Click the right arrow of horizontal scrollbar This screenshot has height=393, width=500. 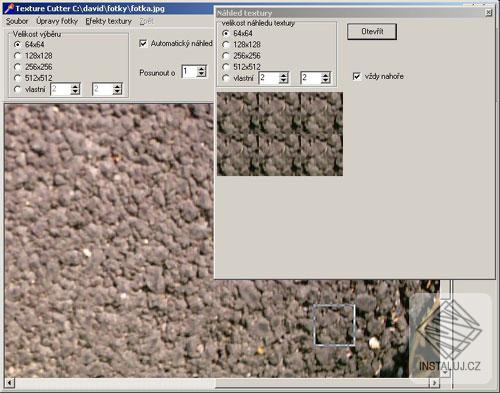click(434, 383)
